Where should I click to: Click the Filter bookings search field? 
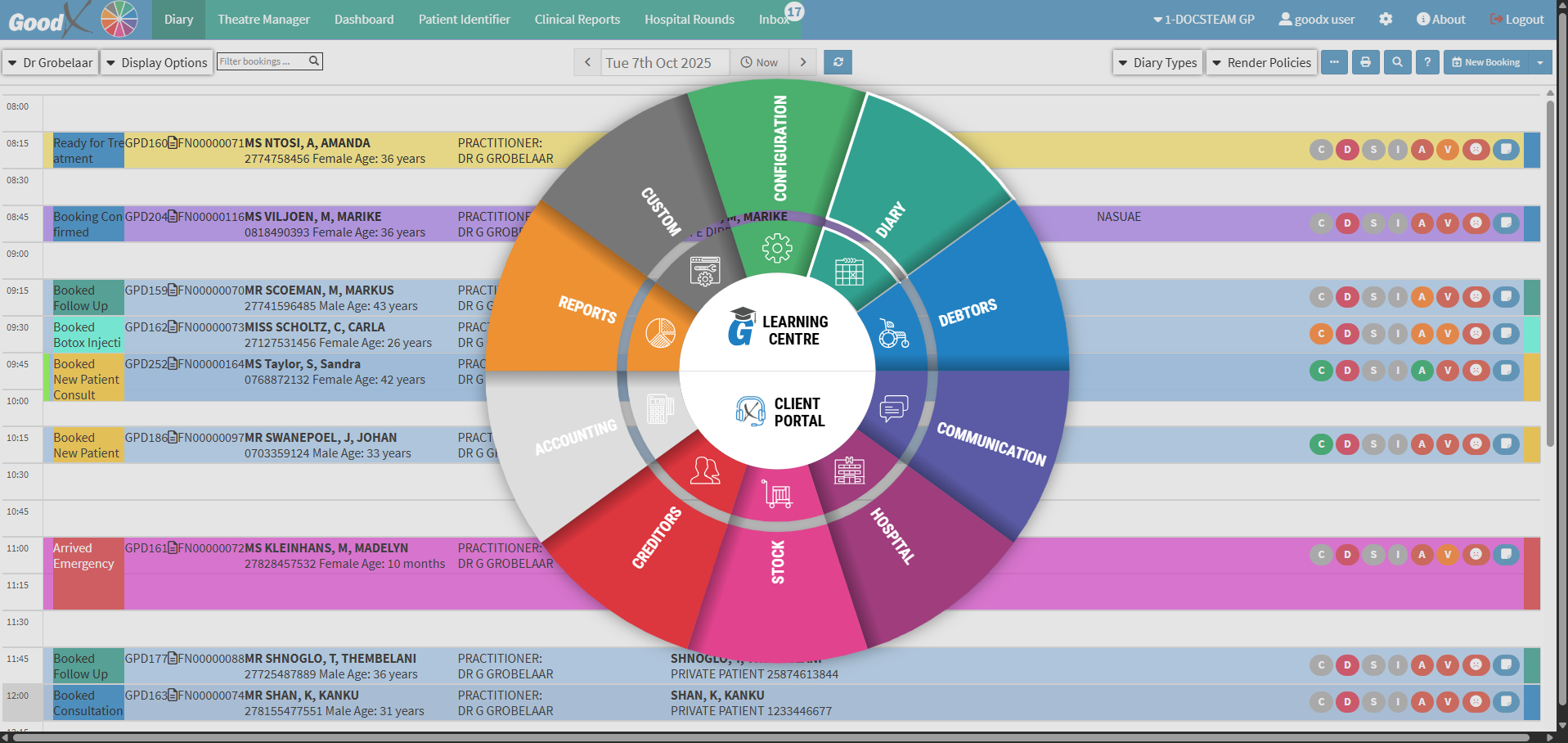click(262, 61)
